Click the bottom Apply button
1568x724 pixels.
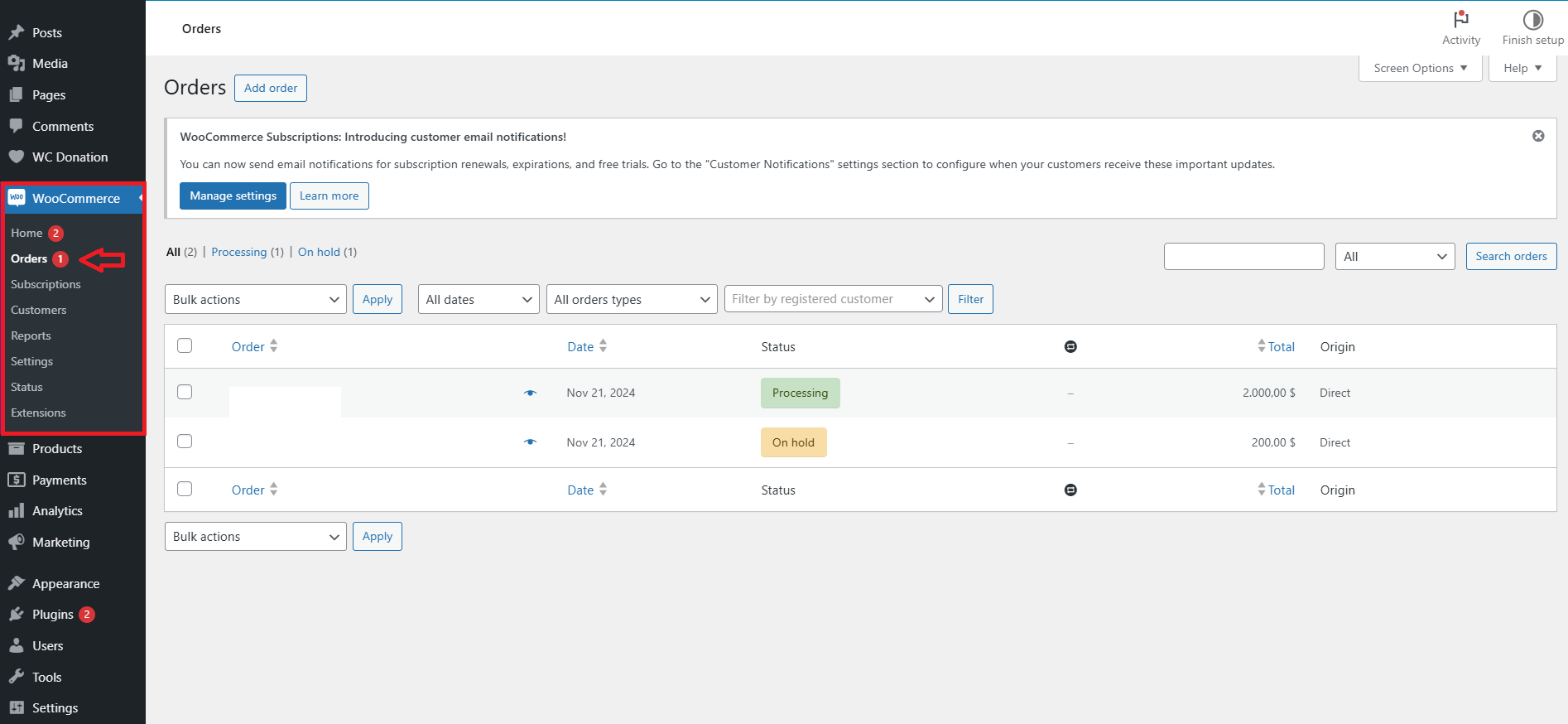[x=378, y=536]
